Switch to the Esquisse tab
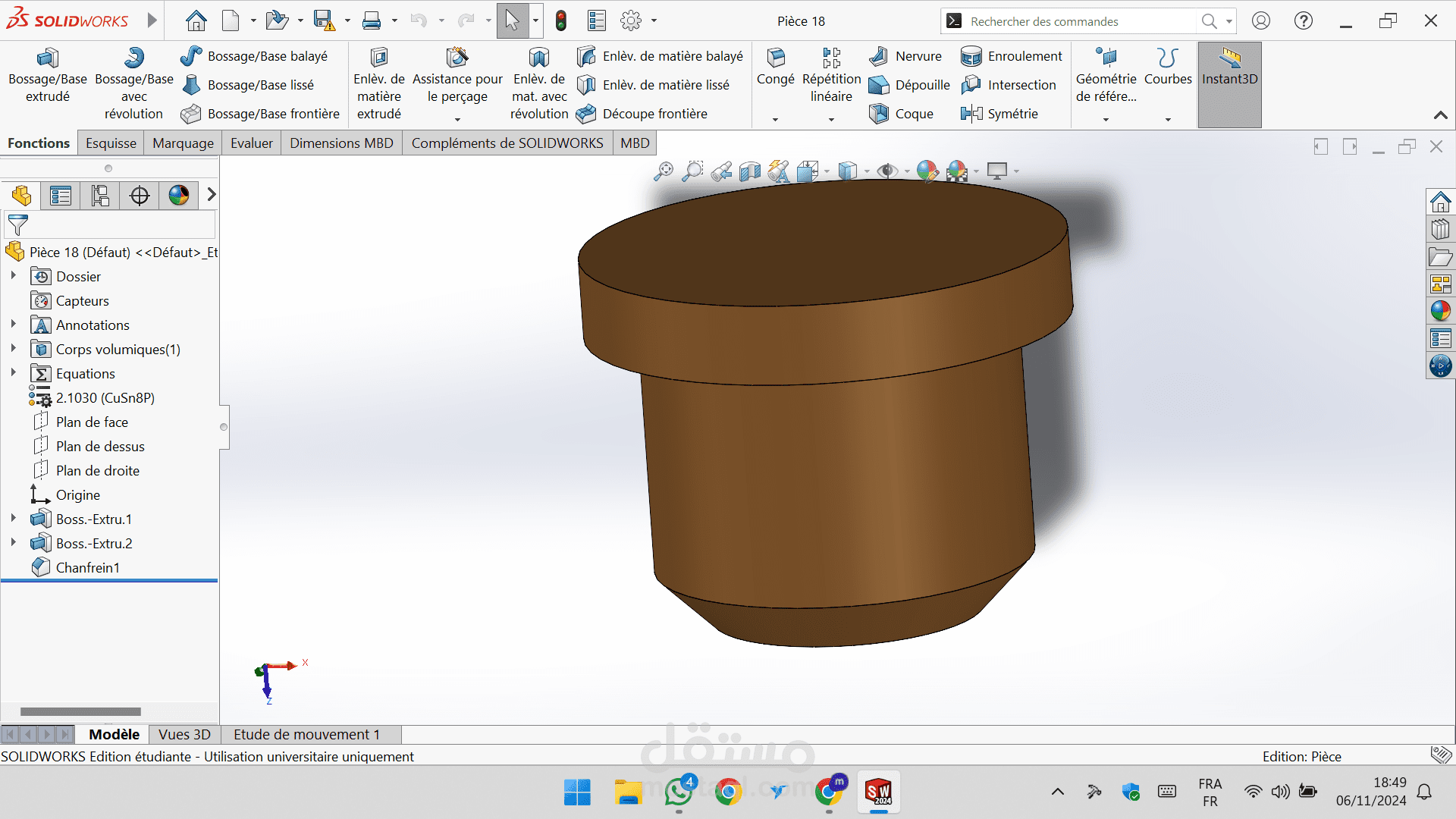This screenshot has height=819, width=1456. pyautogui.click(x=111, y=143)
